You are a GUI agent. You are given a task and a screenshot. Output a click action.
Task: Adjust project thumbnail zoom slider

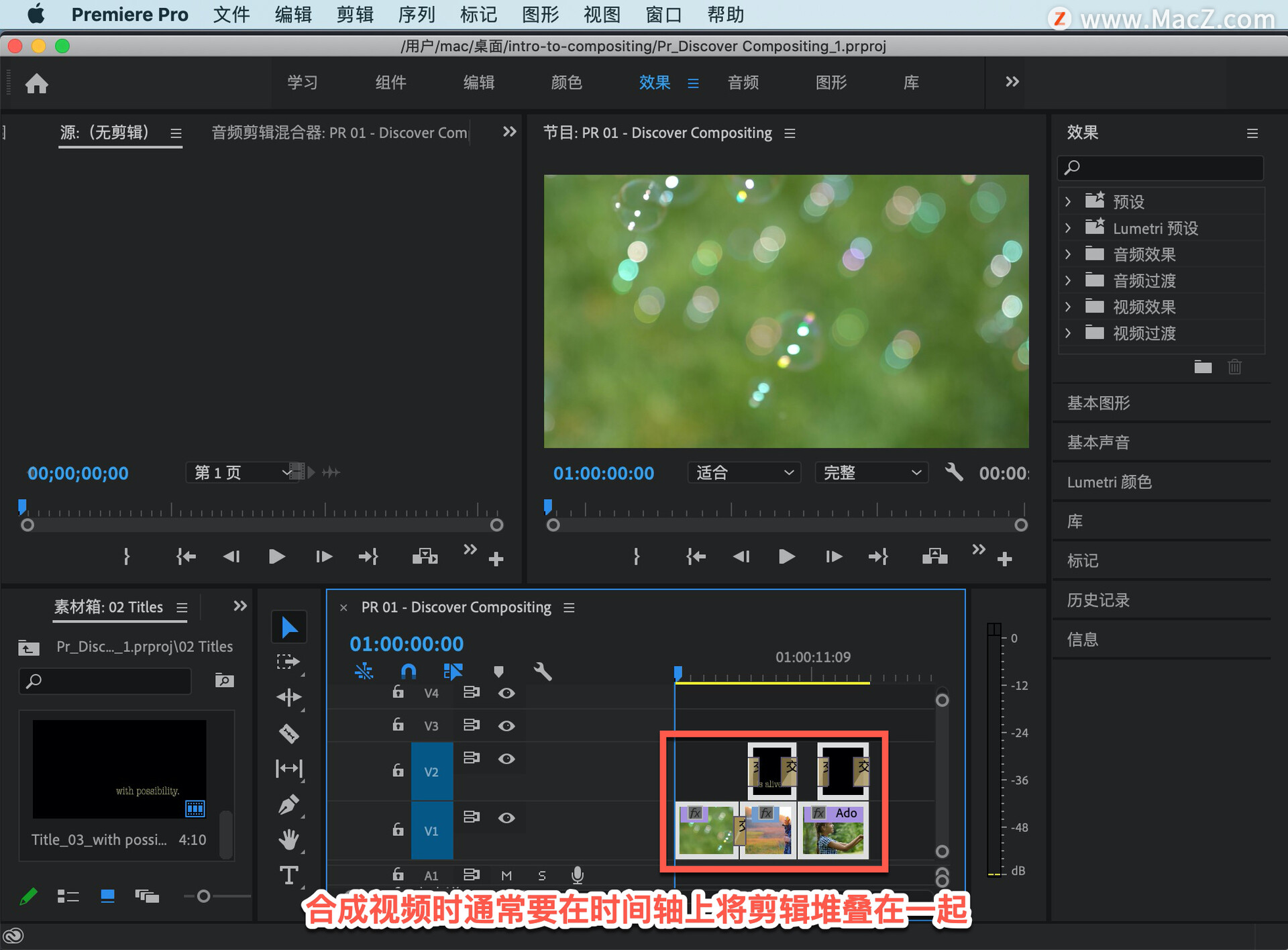[x=204, y=896]
